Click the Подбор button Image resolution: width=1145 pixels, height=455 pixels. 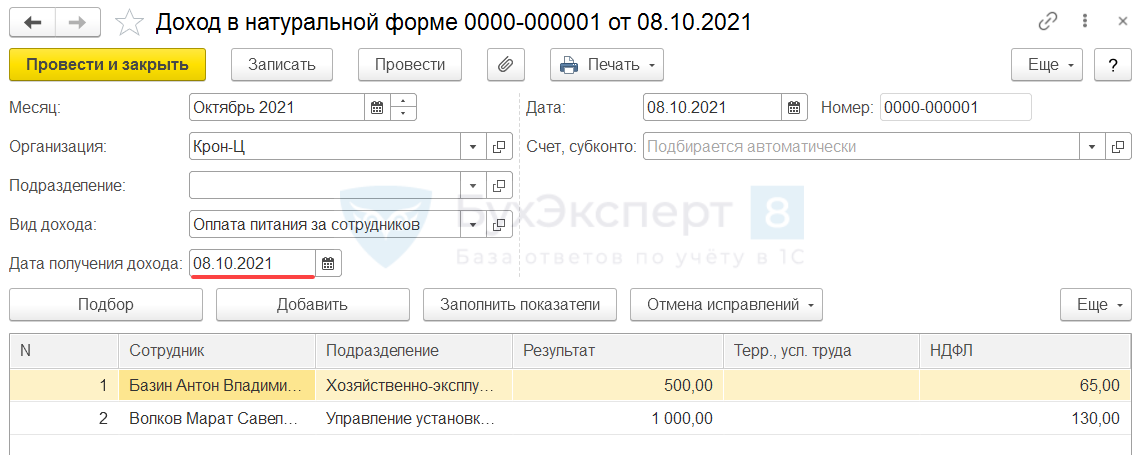click(x=106, y=305)
